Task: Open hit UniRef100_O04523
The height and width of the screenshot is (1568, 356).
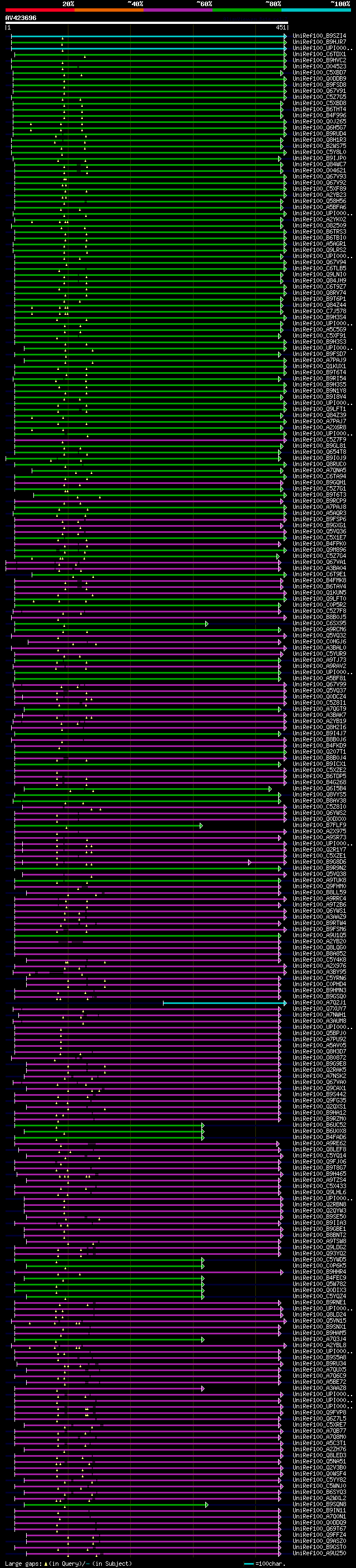Action: pos(319,67)
